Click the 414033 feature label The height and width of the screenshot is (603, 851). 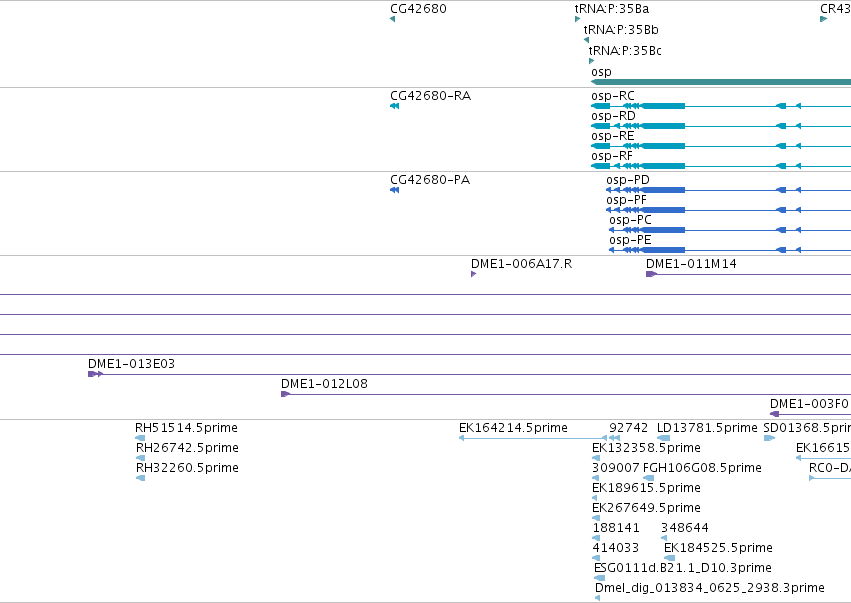(x=615, y=549)
